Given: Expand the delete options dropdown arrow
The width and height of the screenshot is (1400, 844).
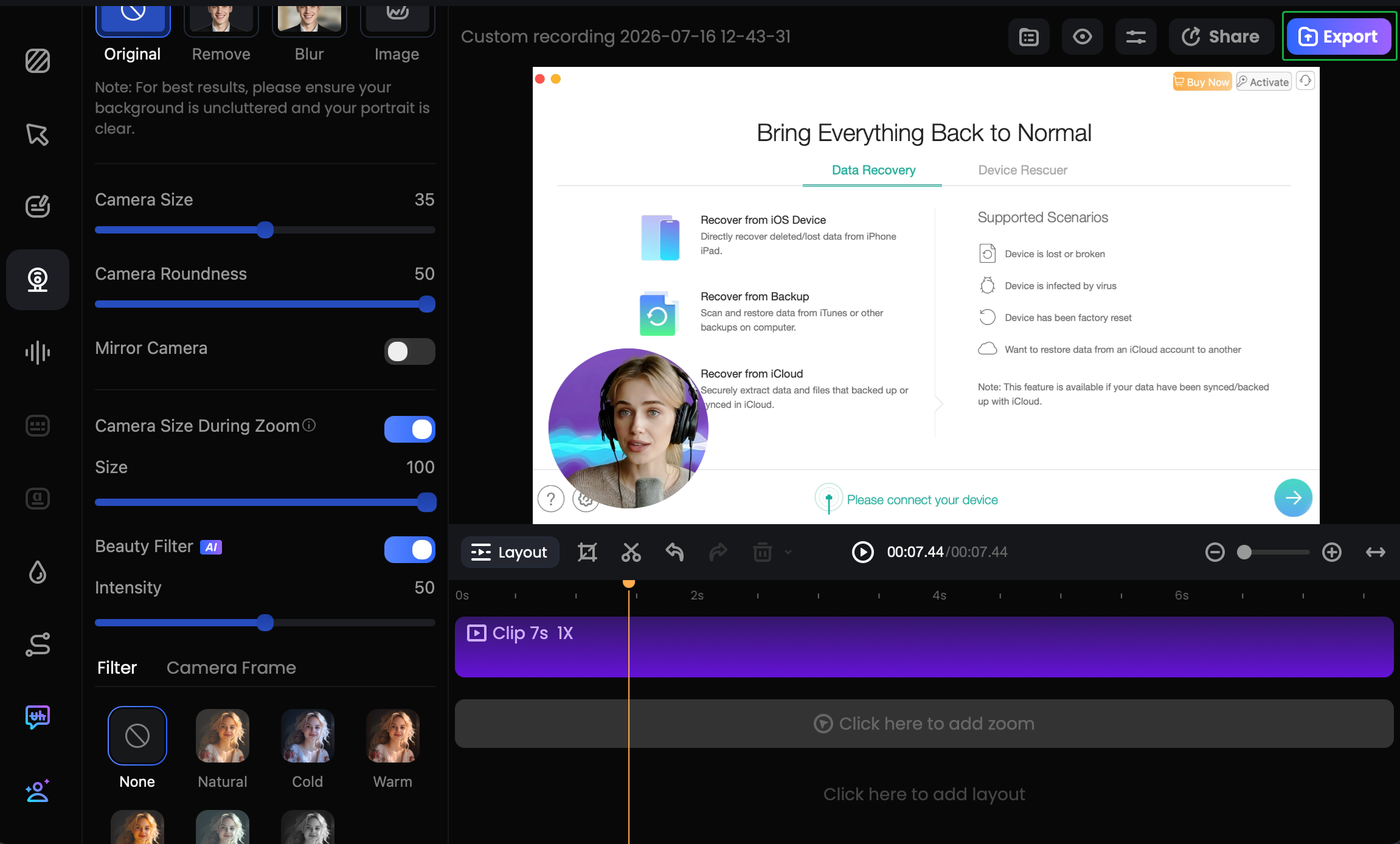Looking at the screenshot, I should (788, 552).
